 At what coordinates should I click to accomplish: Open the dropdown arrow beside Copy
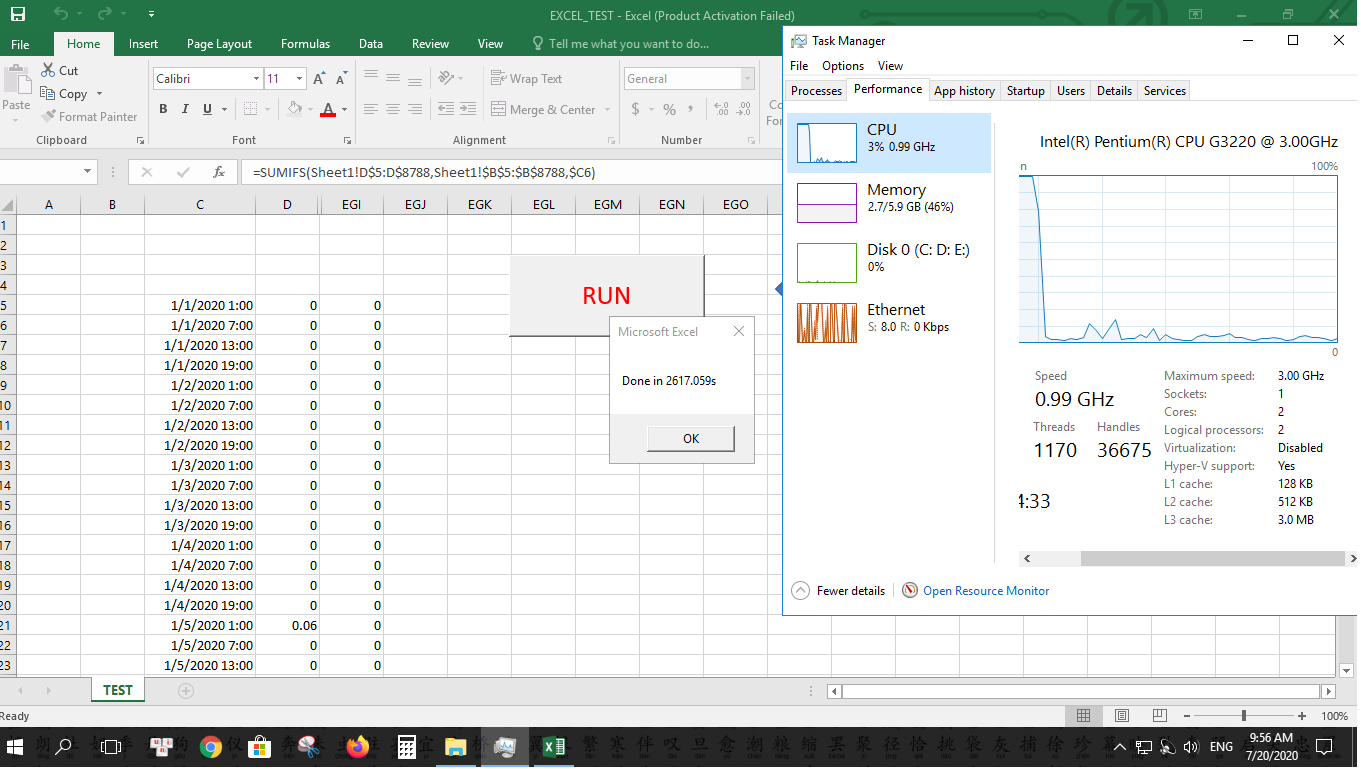[99, 94]
